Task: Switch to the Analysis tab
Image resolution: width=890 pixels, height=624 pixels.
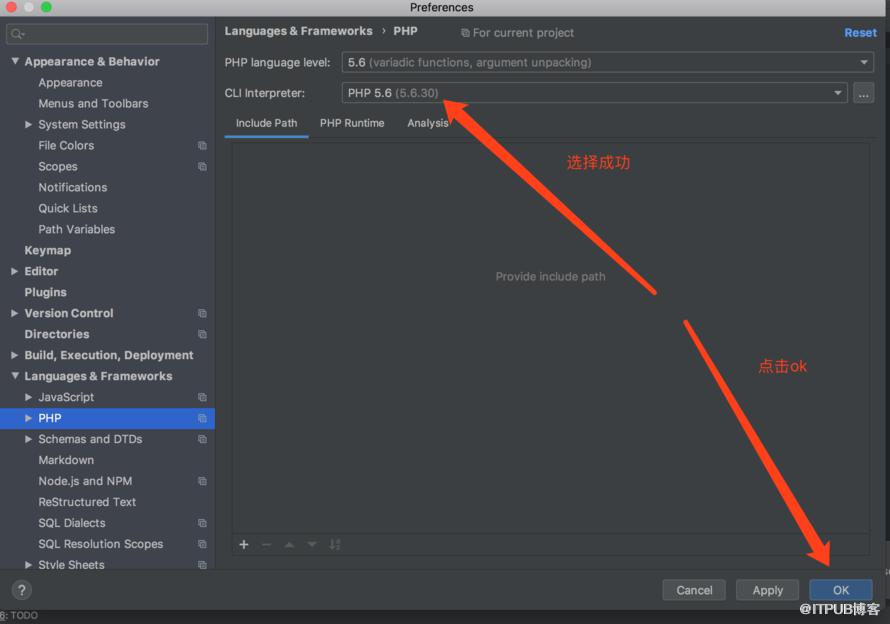Action: pos(428,123)
